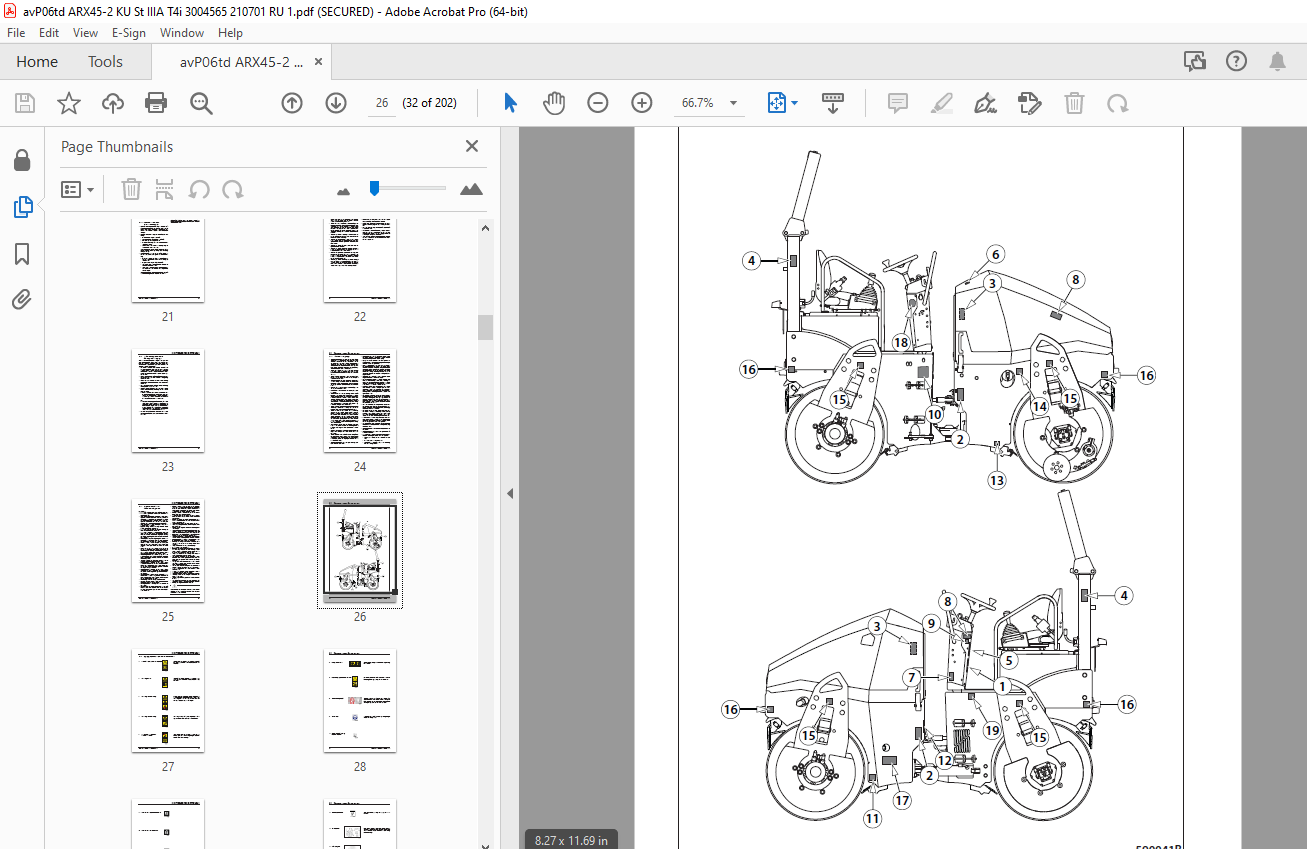Viewport: 1307px width, 849px height.
Task: Go to the previous page with the up arrow
Action: (x=291, y=103)
